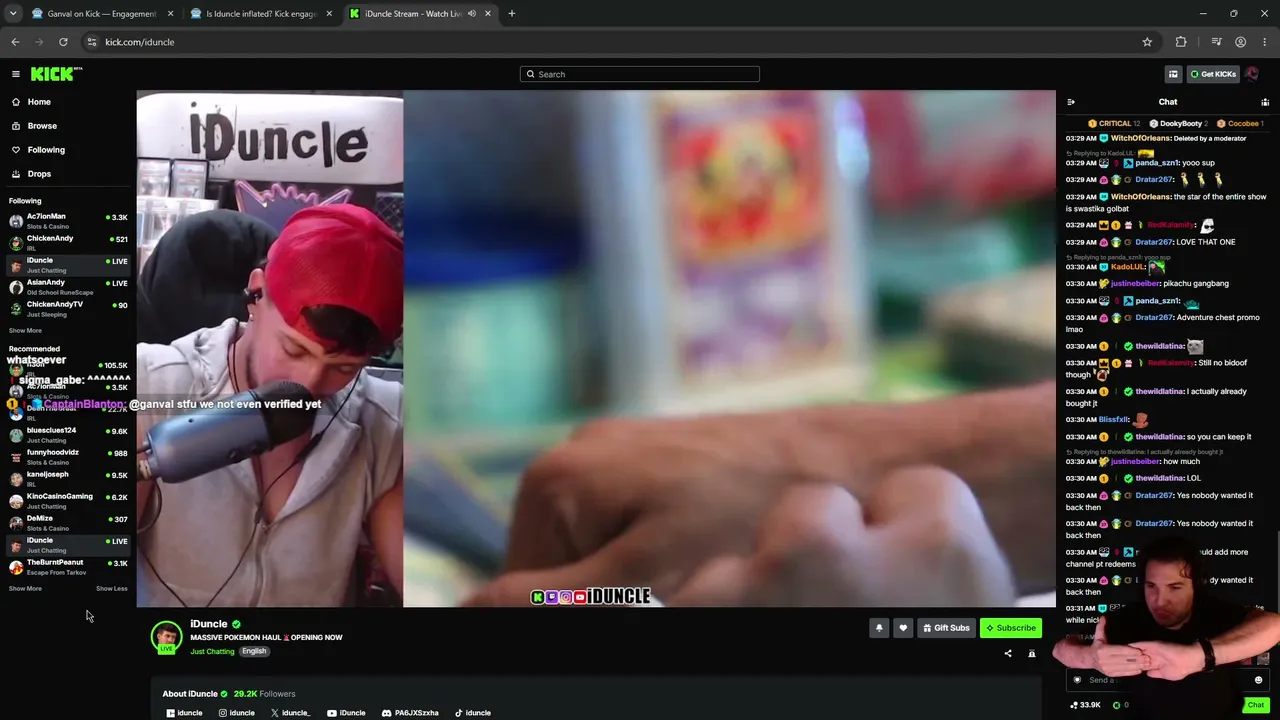Open iDuncle's profile avatar
The image size is (1280, 720).
(x=166, y=637)
